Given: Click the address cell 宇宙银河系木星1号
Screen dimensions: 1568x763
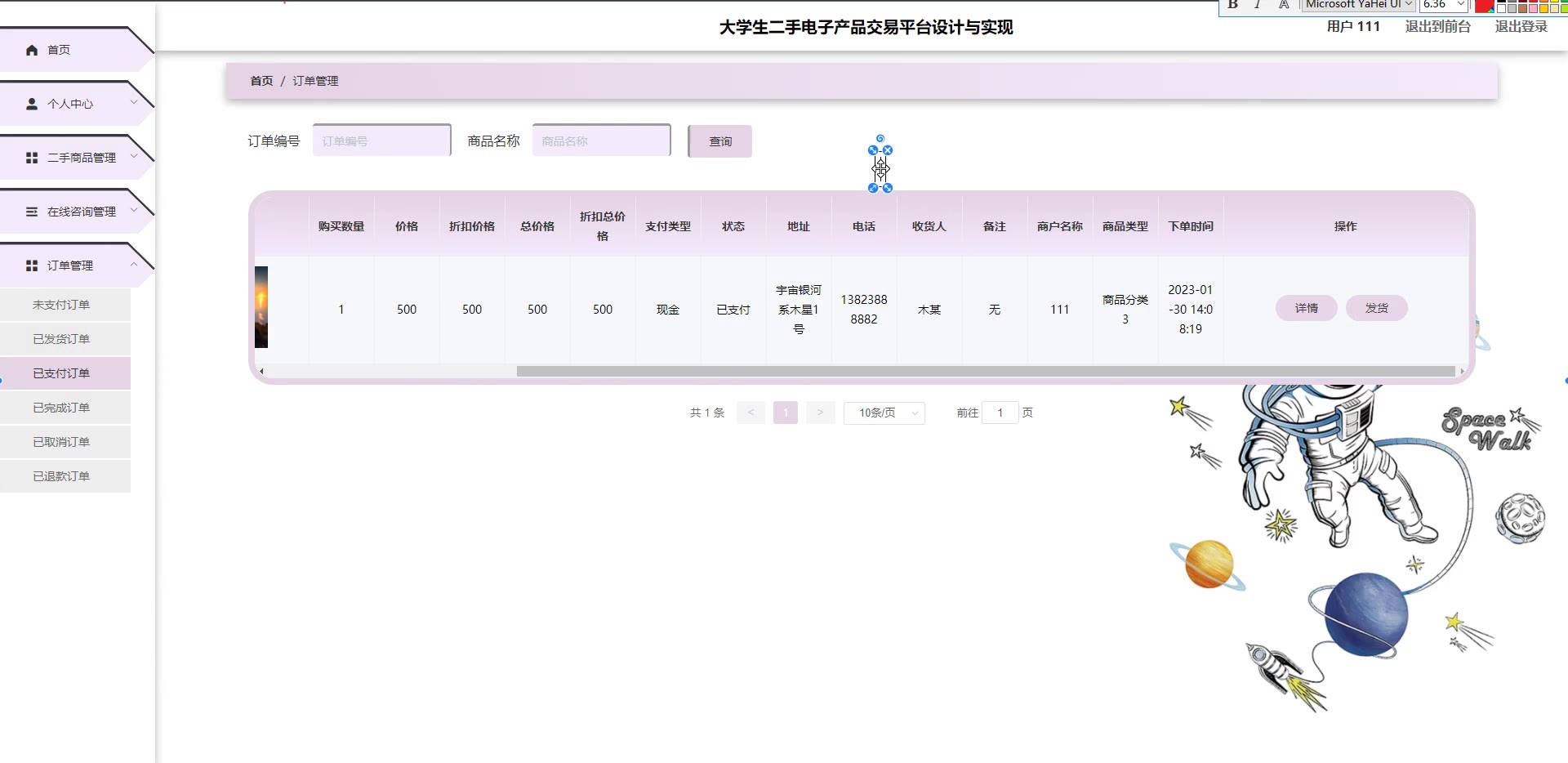Looking at the screenshot, I should [x=799, y=310].
